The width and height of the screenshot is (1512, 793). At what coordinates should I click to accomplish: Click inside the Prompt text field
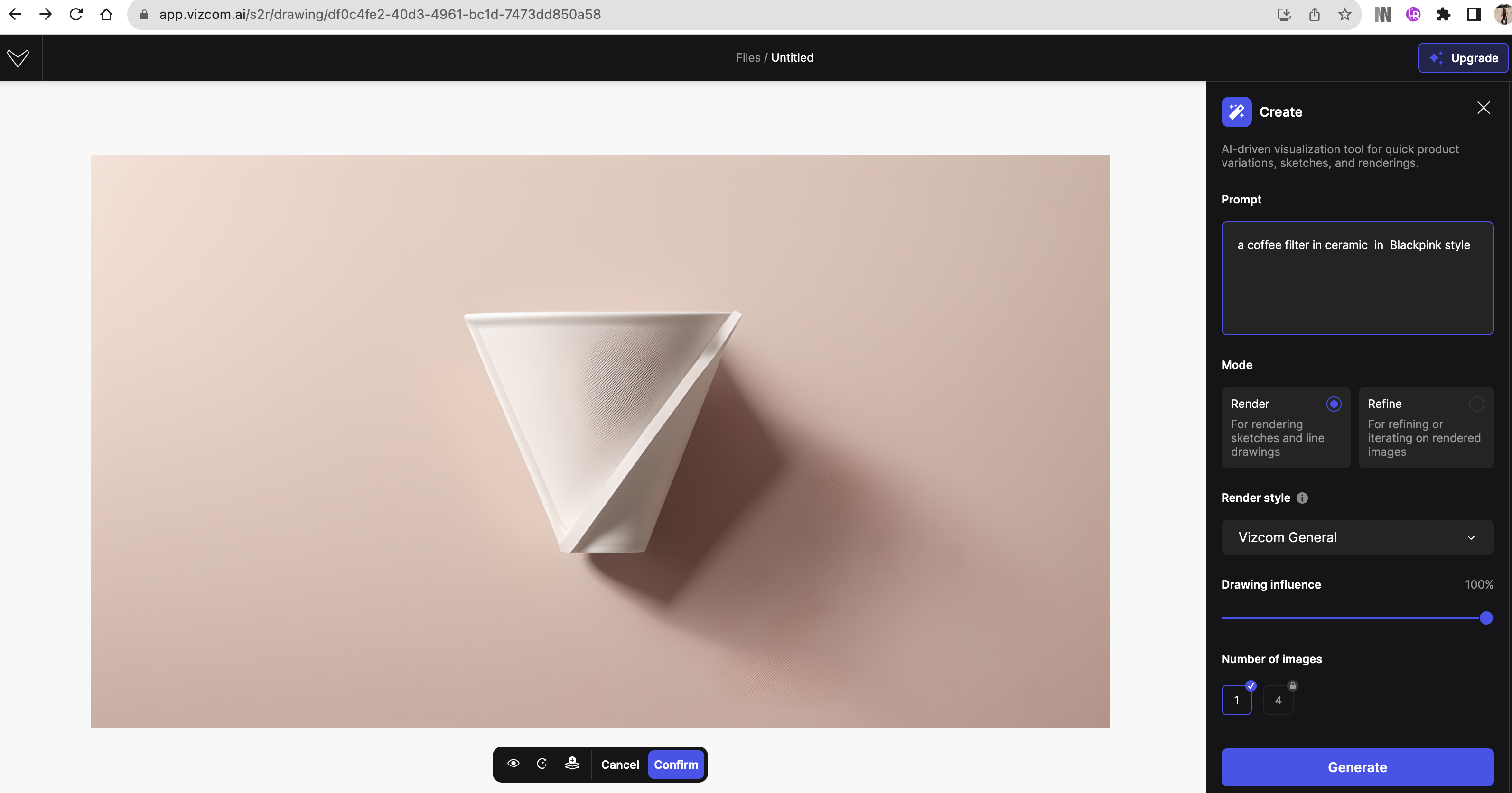click(x=1357, y=278)
